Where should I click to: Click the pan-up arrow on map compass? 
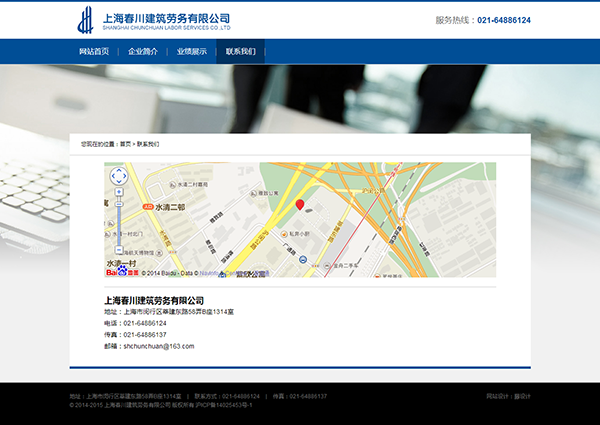119,171
